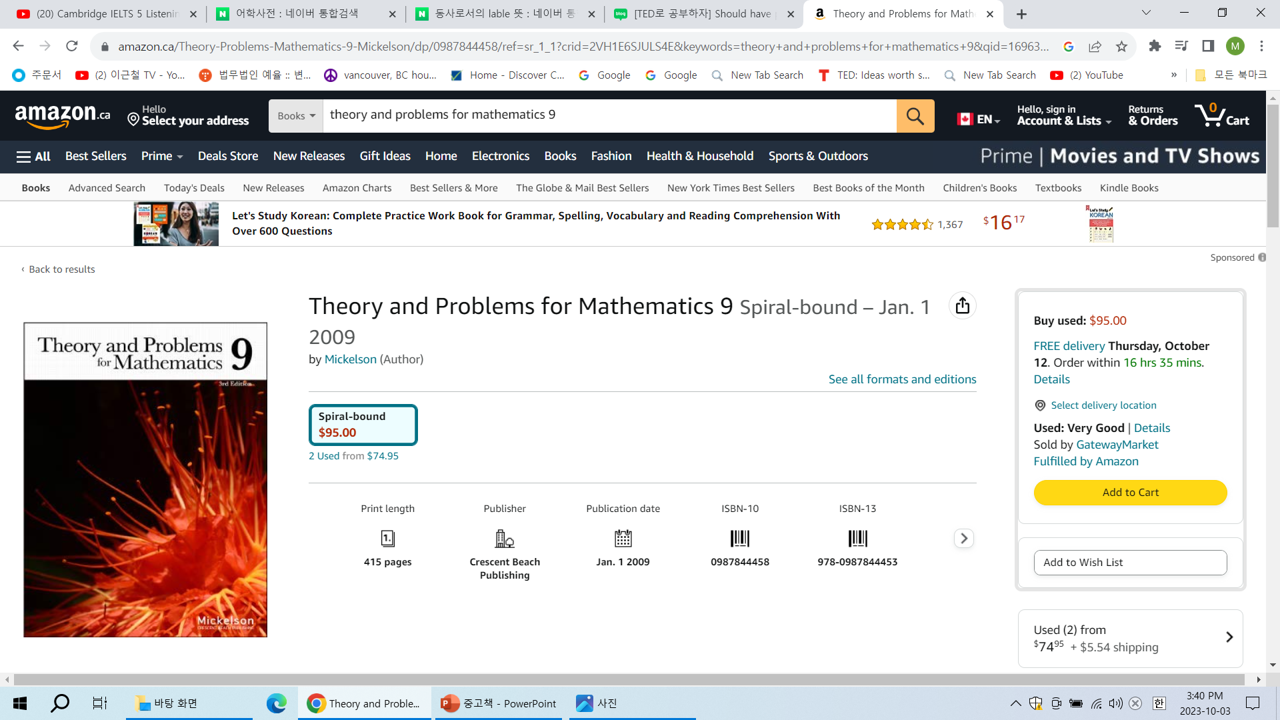The width and height of the screenshot is (1280, 720).
Task: Open the YouTube bookmark in bookmarks bar
Action: click(1087, 75)
